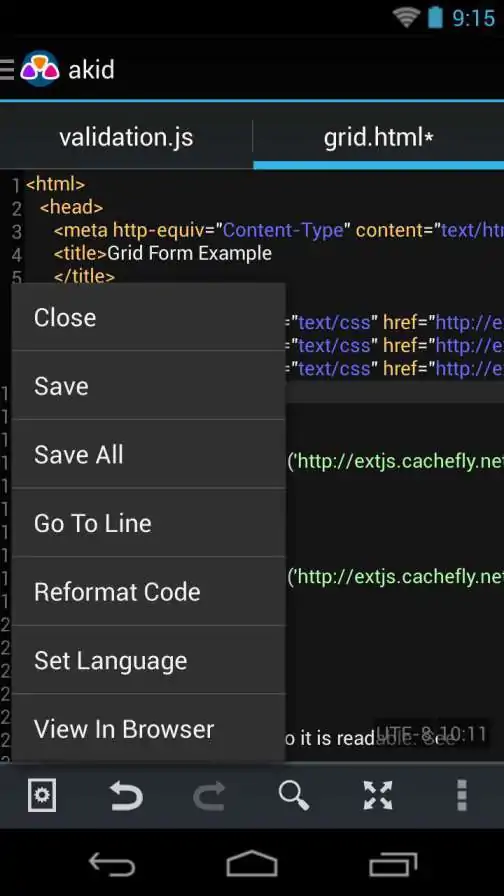Open the file settings gear icon
Viewport: 504px width, 896px height.
tap(42, 795)
